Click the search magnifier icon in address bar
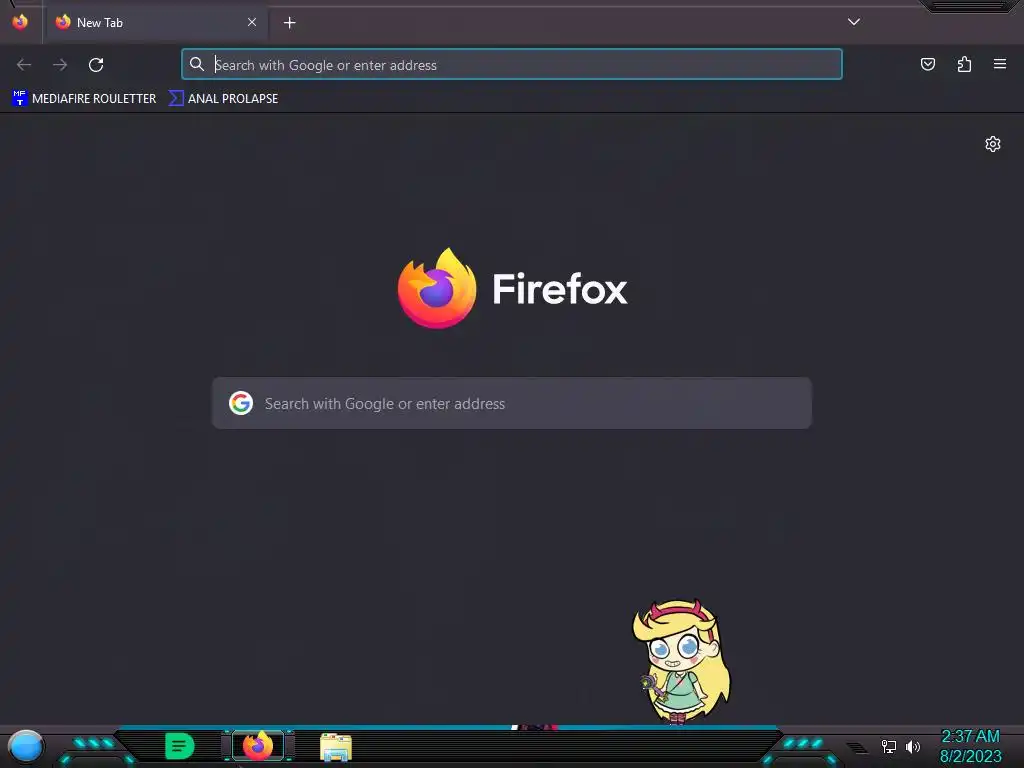The image size is (1024, 768). 197,64
